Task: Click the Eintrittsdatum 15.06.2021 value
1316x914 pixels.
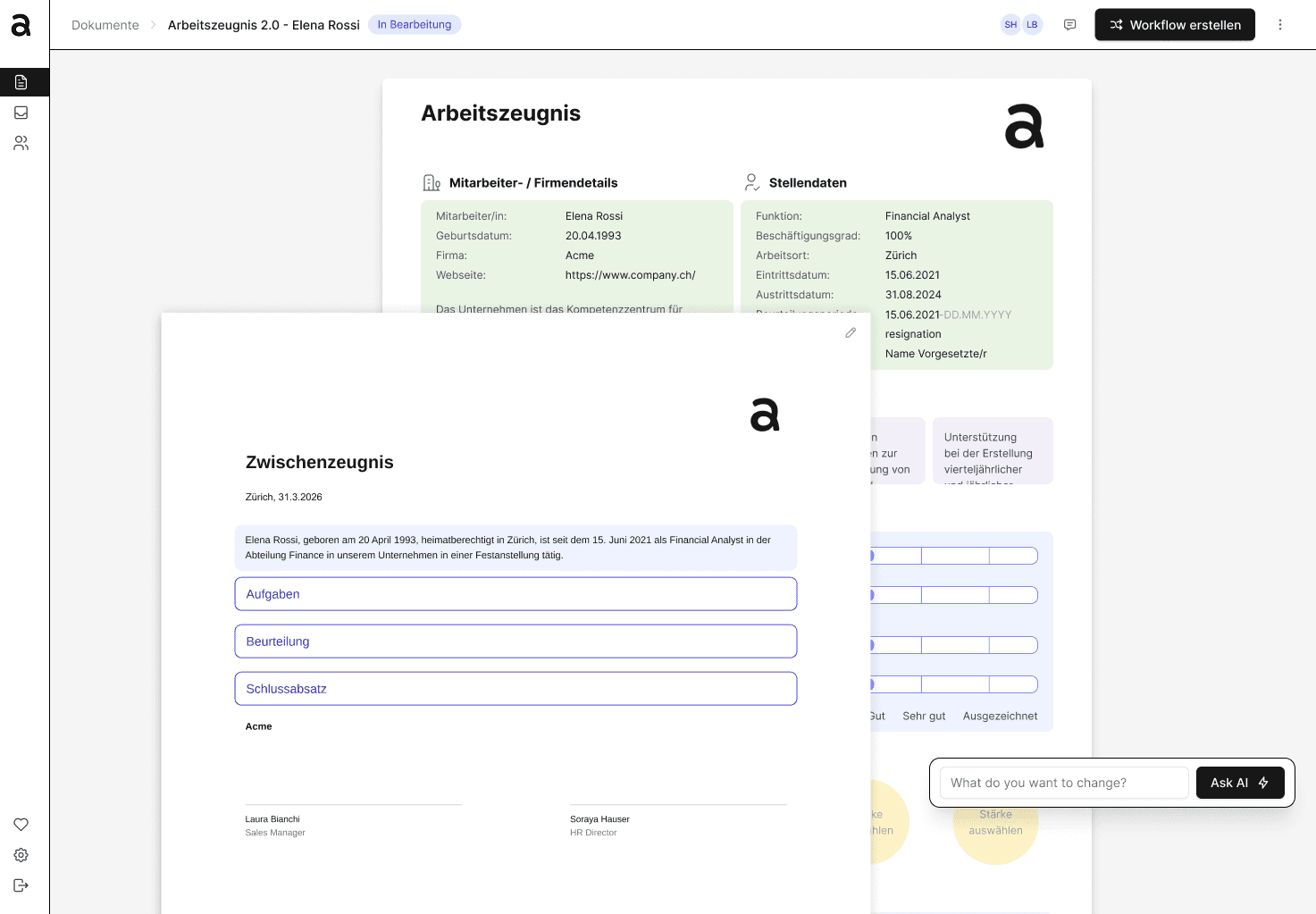Action: (912, 275)
